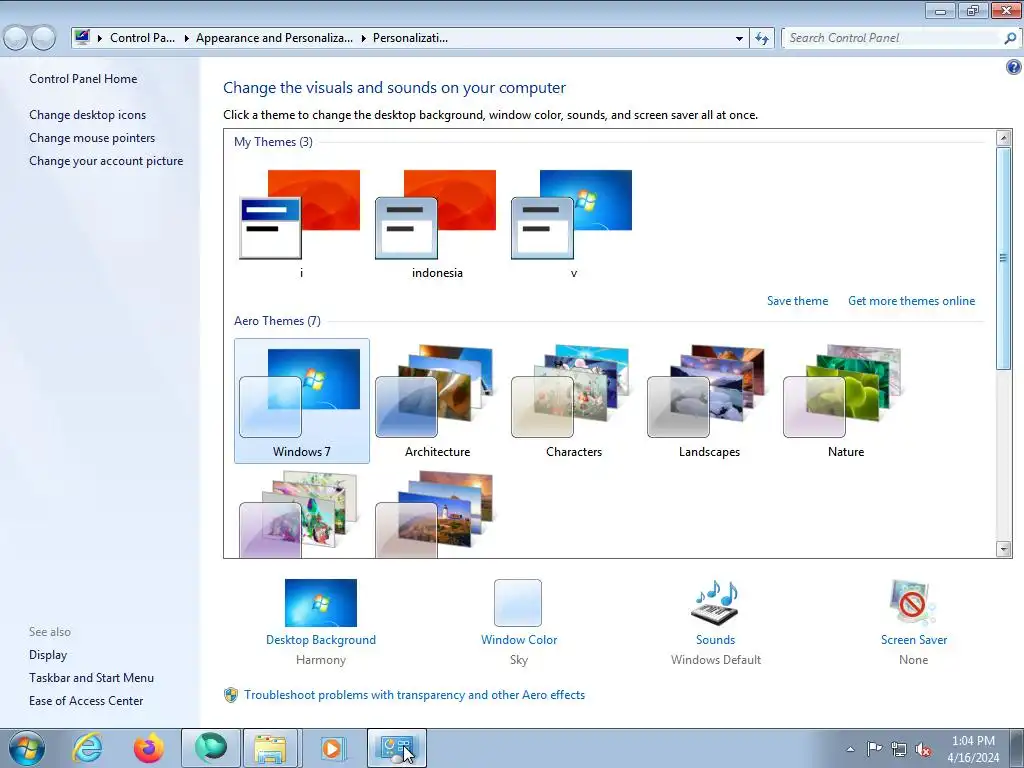Click the Search Control Panel field
The image size is (1024, 768).
point(893,38)
